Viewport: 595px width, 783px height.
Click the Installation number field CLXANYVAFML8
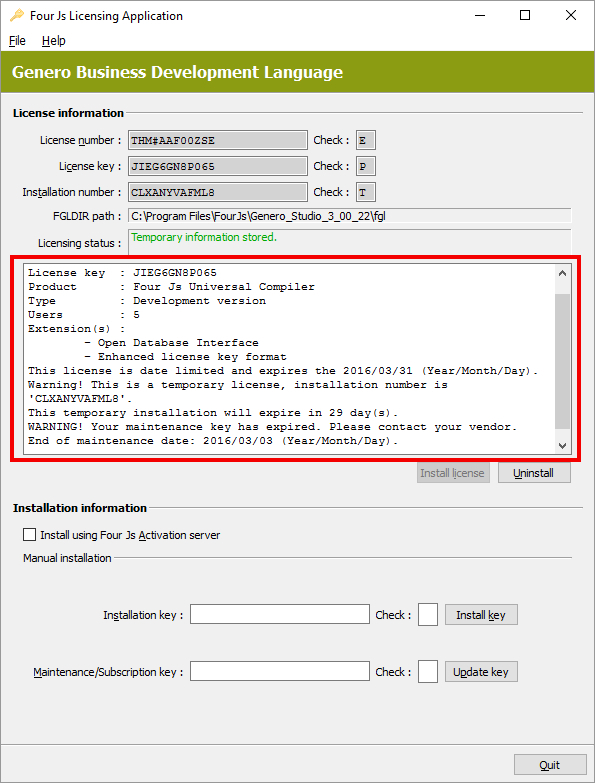pos(218,192)
